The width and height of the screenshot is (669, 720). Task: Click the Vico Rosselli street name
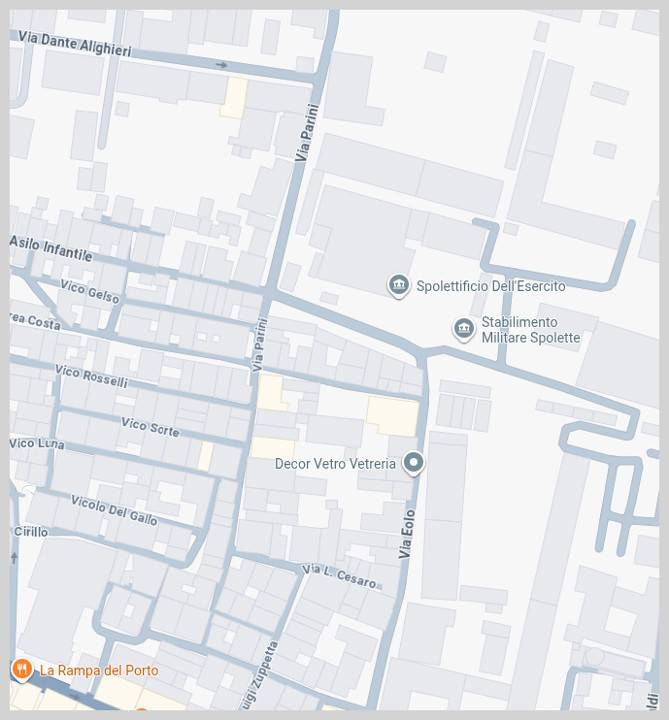(91, 376)
